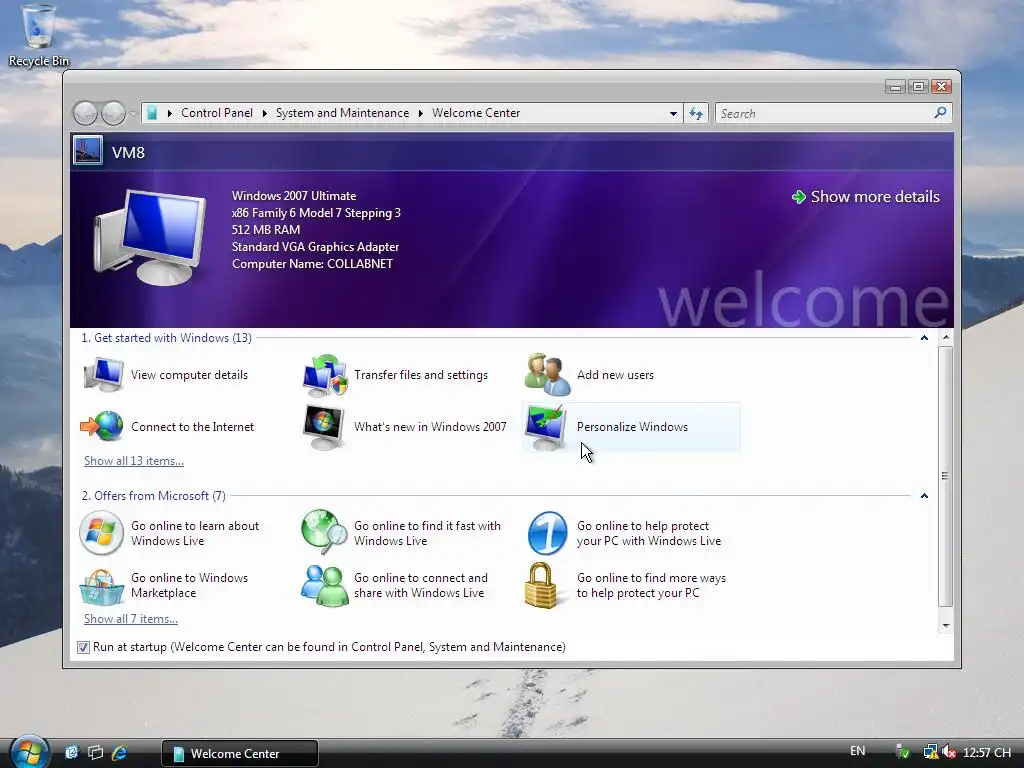Click the Add new users text
The height and width of the screenshot is (768, 1024).
(615, 375)
